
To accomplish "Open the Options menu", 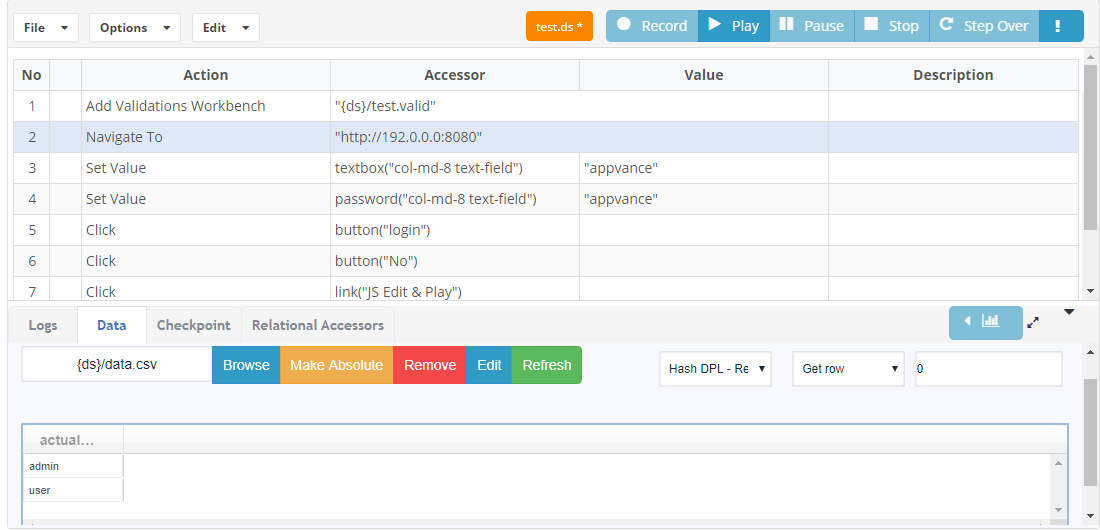I will click(135, 27).
